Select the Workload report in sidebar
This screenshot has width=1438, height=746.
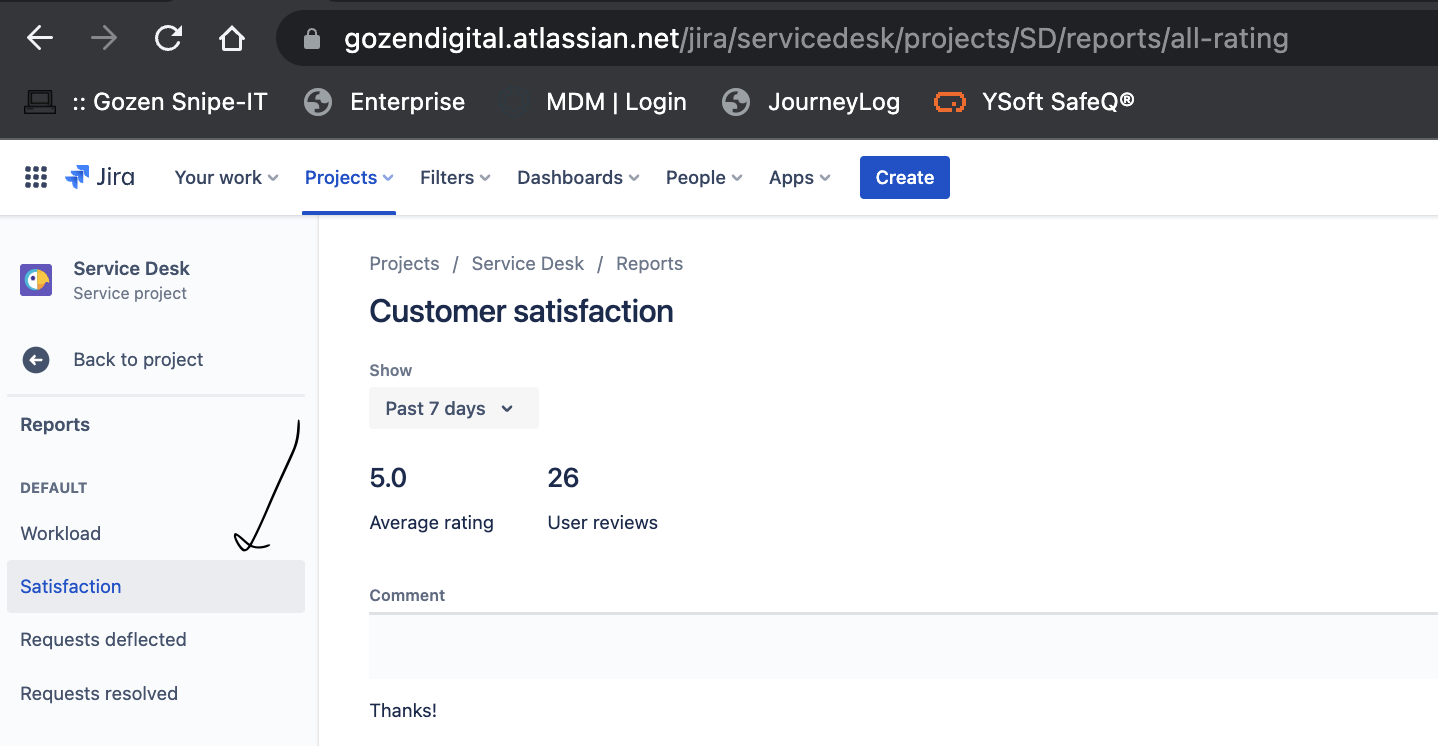point(60,533)
